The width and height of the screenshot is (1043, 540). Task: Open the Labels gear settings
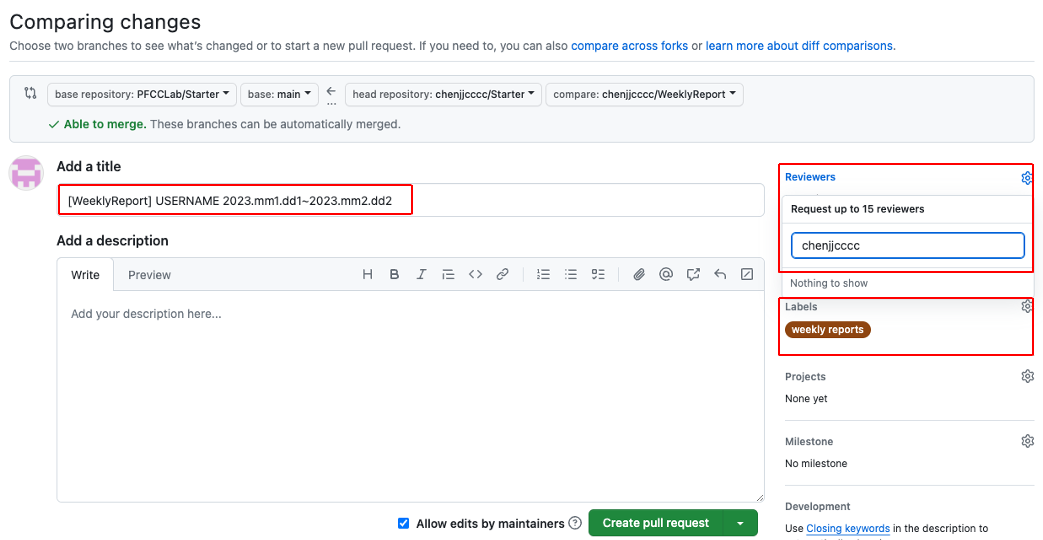1027,307
